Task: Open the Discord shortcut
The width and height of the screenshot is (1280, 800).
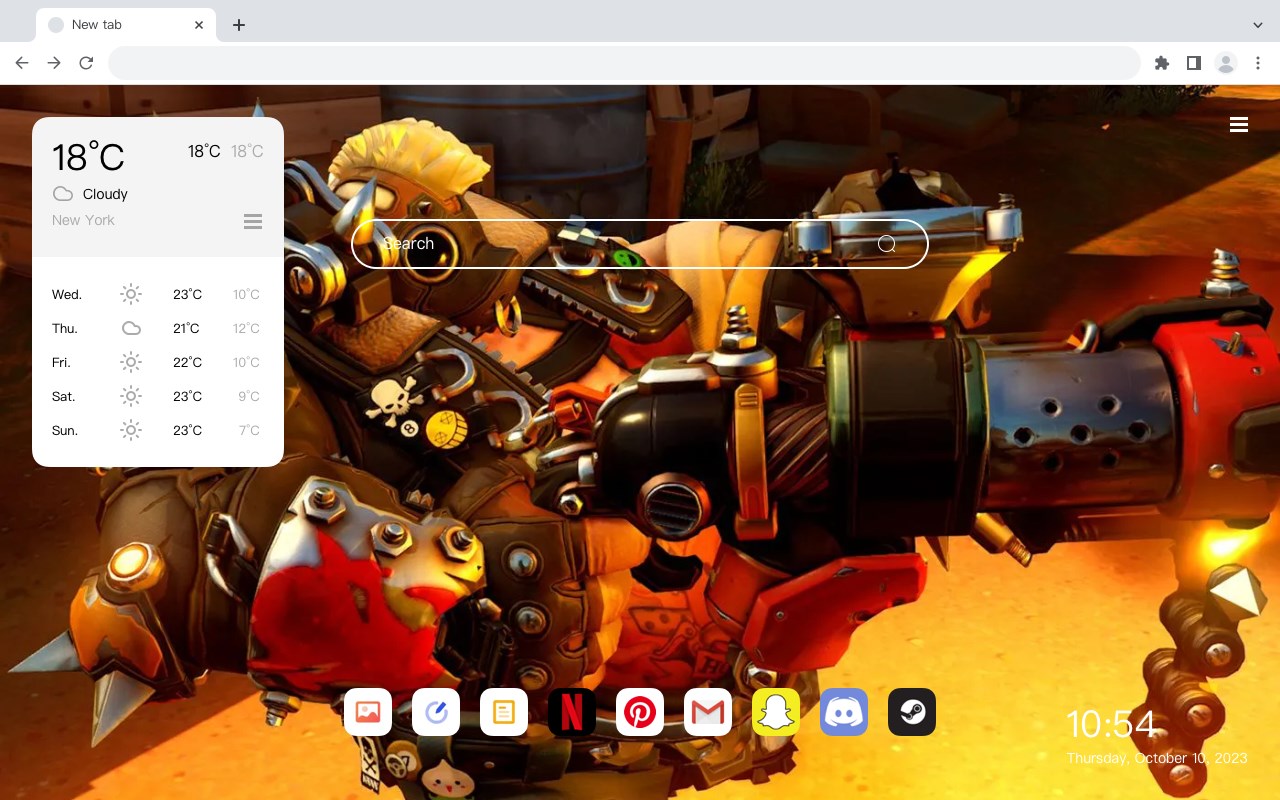Action: coord(844,712)
